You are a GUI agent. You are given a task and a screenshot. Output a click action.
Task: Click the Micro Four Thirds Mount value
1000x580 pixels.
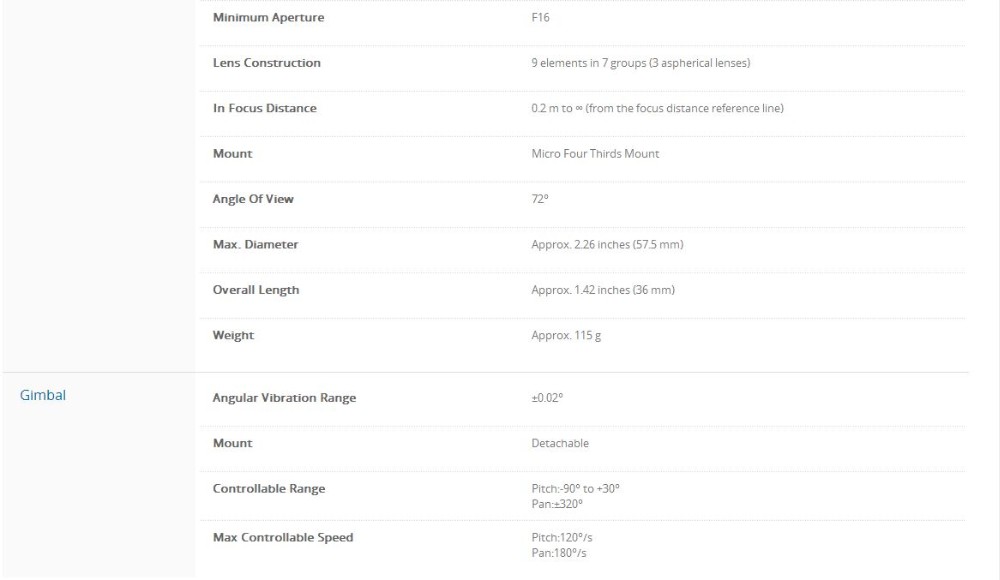point(595,154)
